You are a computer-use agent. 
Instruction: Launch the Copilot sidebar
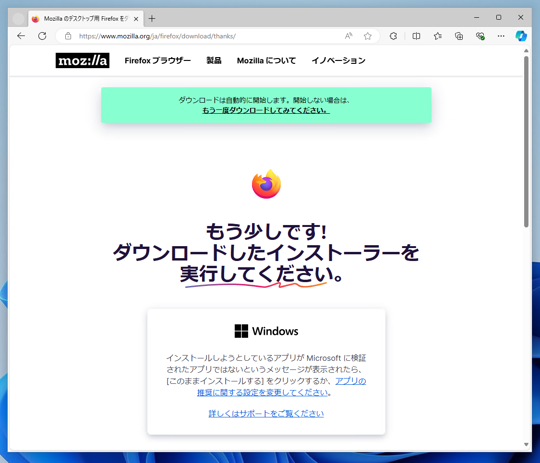click(x=521, y=36)
